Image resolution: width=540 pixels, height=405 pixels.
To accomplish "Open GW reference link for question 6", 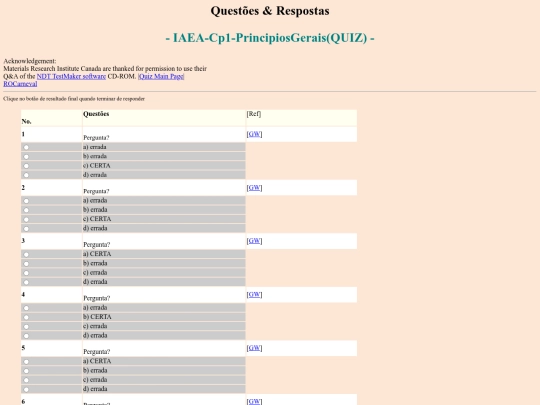I will point(255,401).
